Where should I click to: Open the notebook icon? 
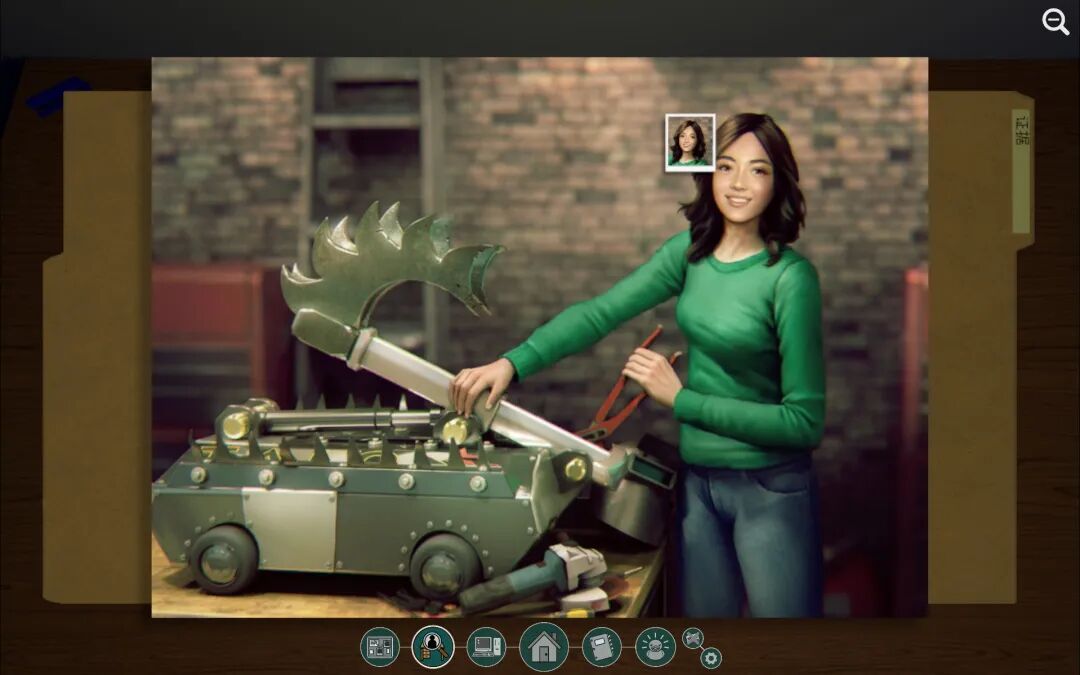pos(601,647)
